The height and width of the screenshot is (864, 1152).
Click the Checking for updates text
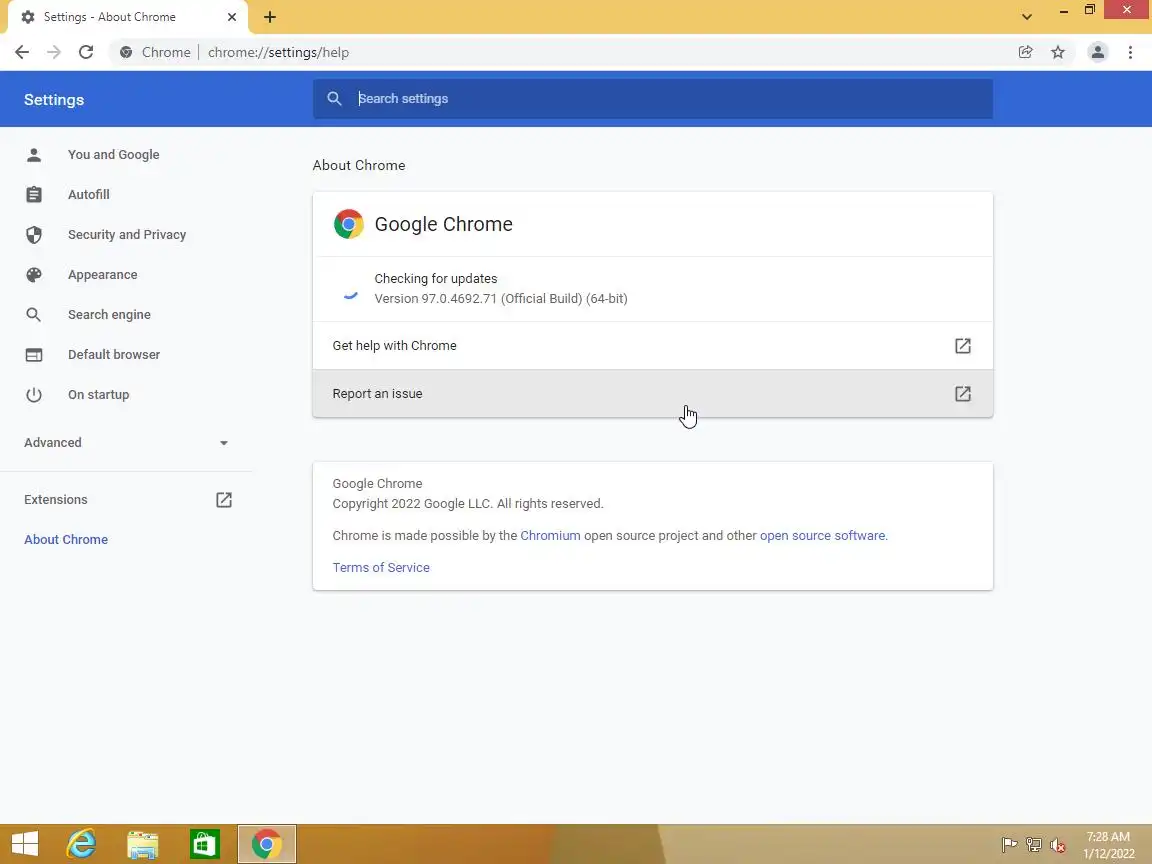pyautogui.click(x=436, y=278)
